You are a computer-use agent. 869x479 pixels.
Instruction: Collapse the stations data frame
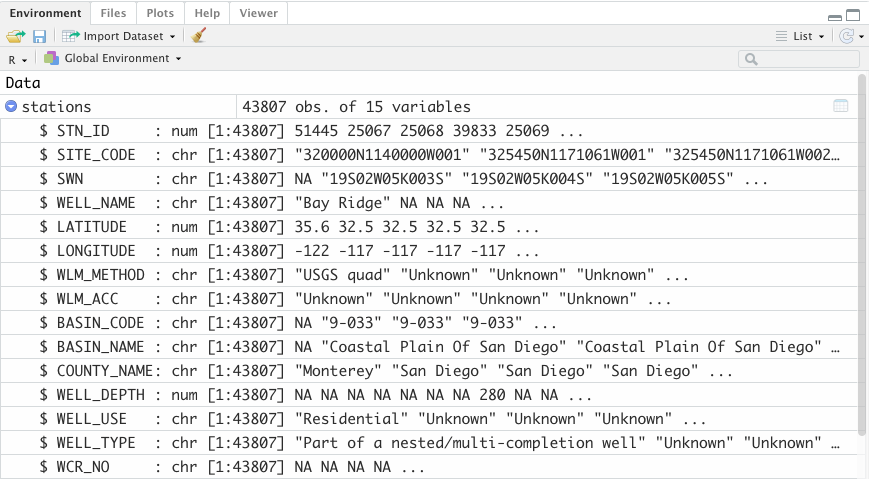coord(11,107)
